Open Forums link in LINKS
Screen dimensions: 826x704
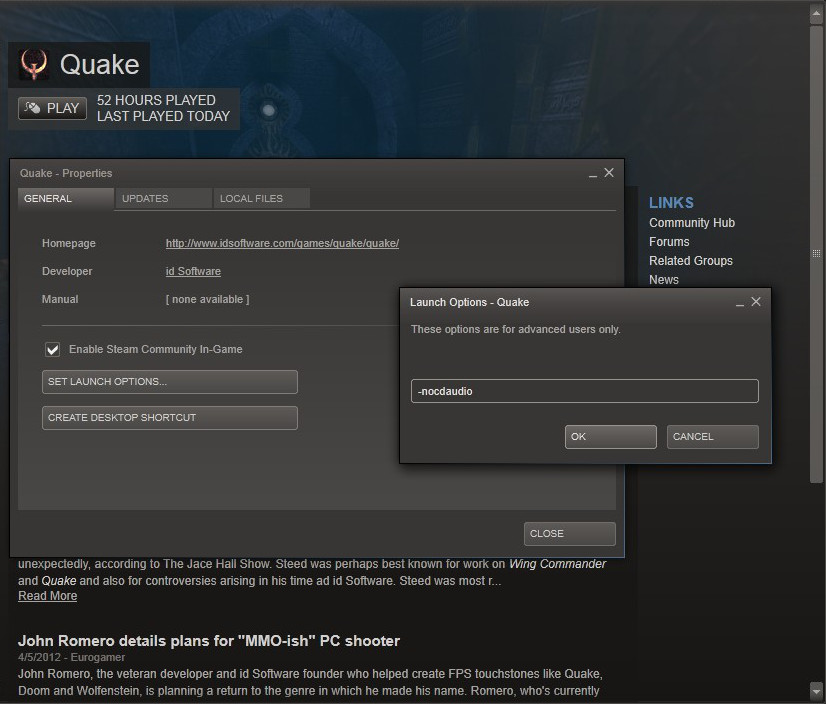tap(669, 242)
